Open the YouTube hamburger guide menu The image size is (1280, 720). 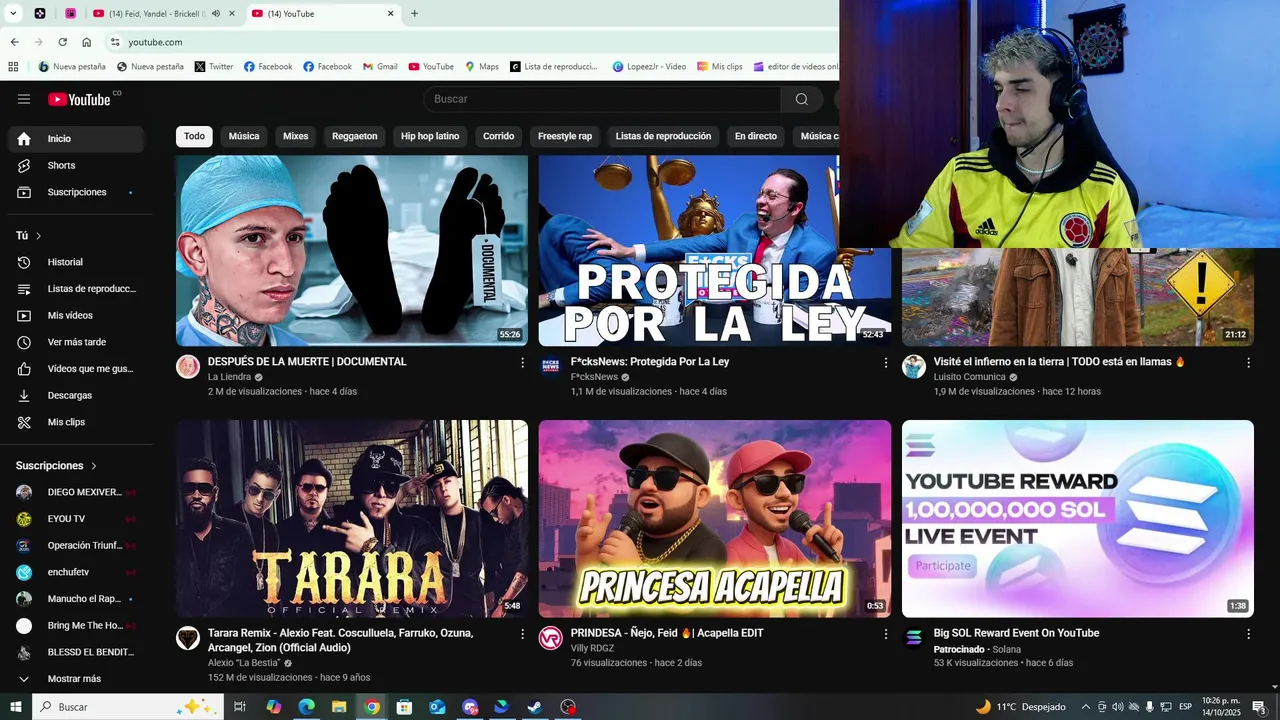tap(24, 99)
